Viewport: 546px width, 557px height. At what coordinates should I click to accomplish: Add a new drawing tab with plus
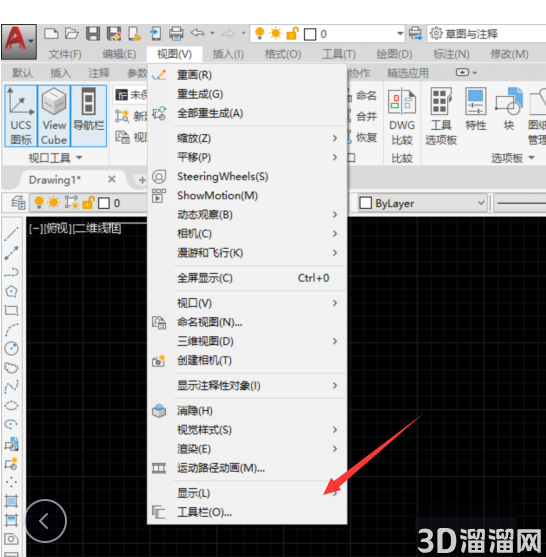pos(142,180)
